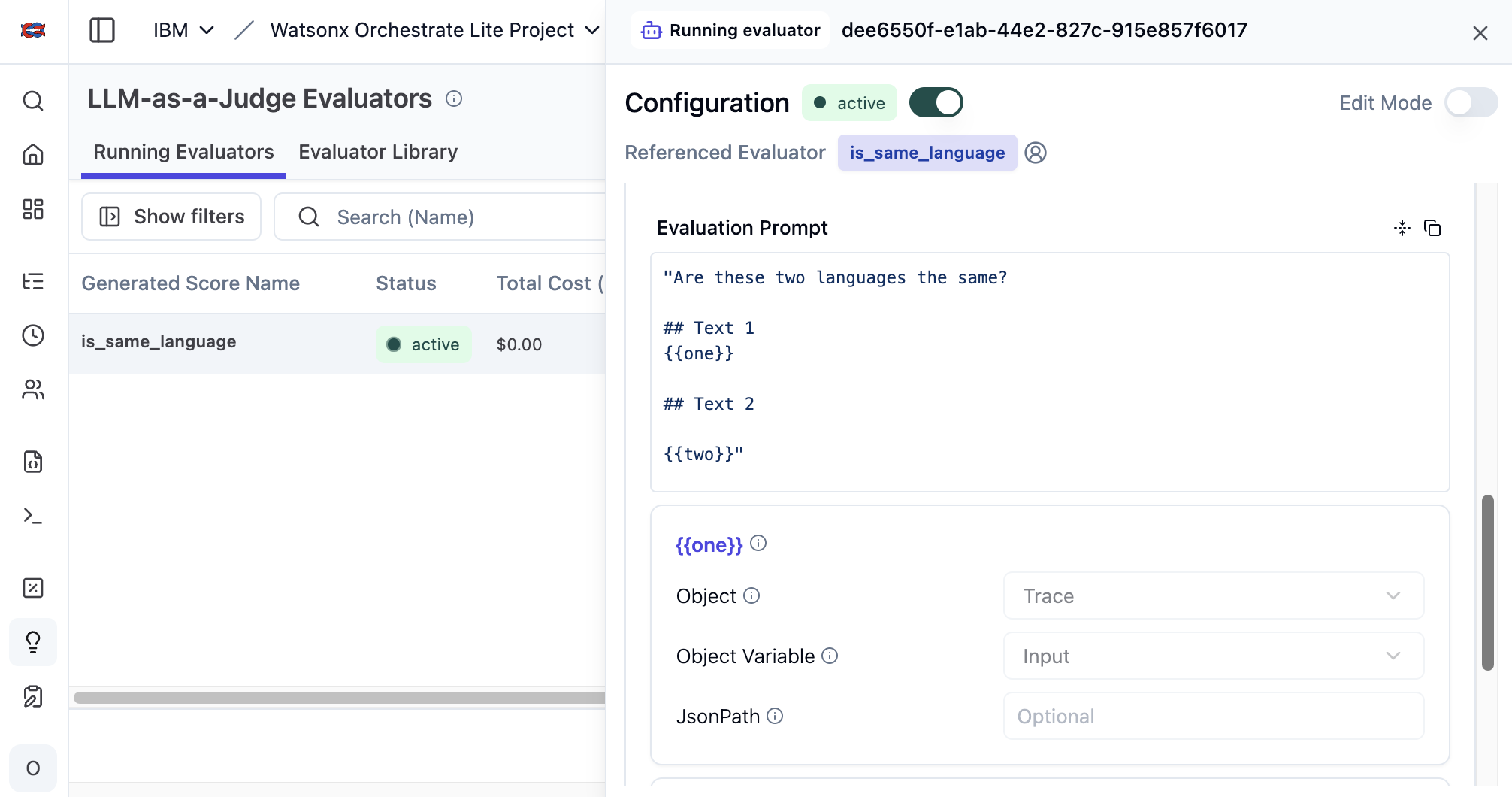
Task: Enable Edit Mode toggle
Action: (1470, 103)
